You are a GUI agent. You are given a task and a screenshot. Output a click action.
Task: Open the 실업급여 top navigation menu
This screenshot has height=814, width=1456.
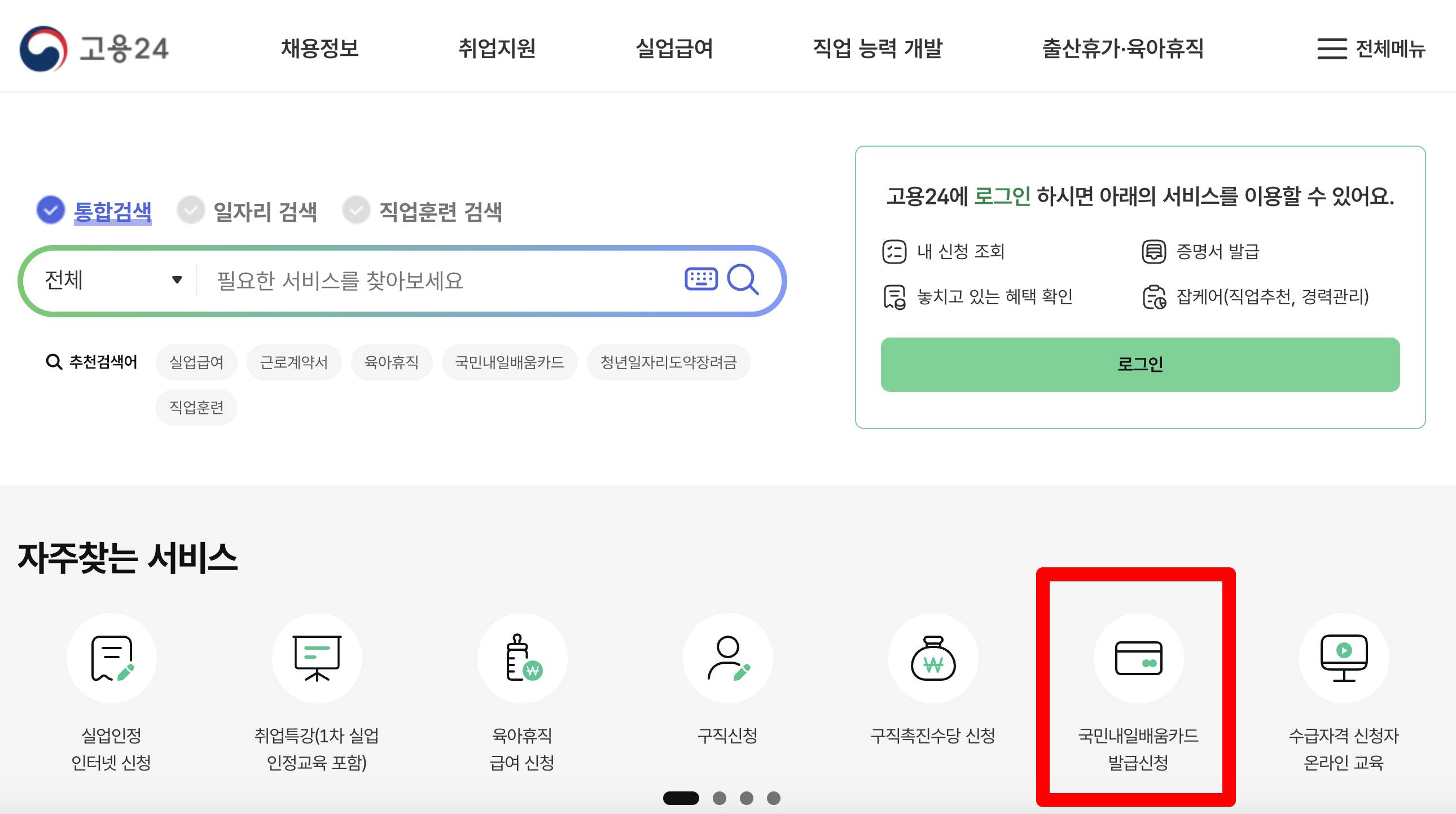[674, 49]
